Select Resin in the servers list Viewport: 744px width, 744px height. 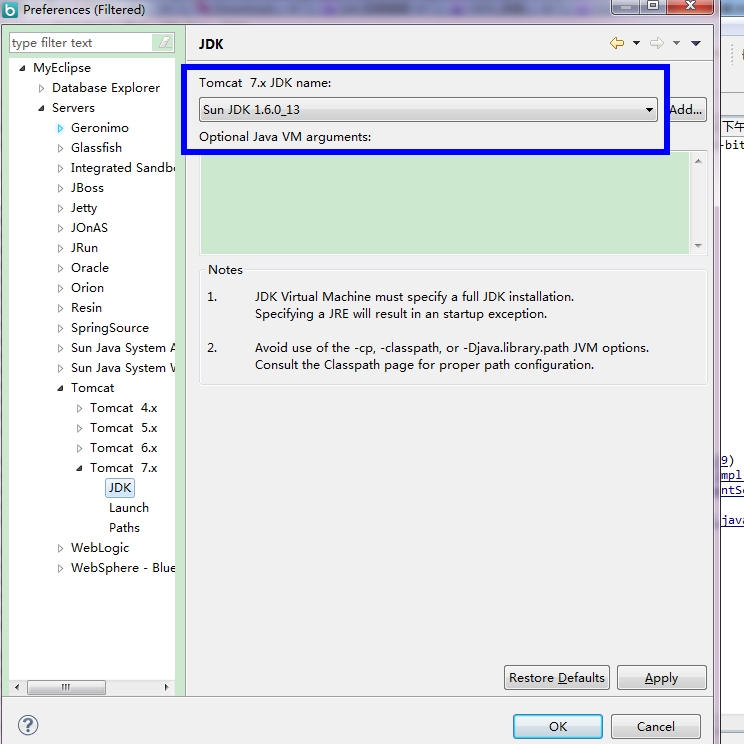pyautogui.click(x=86, y=307)
